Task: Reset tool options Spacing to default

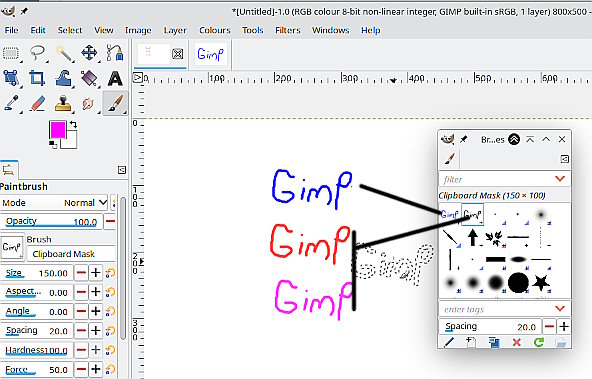Action: (110, 331)
